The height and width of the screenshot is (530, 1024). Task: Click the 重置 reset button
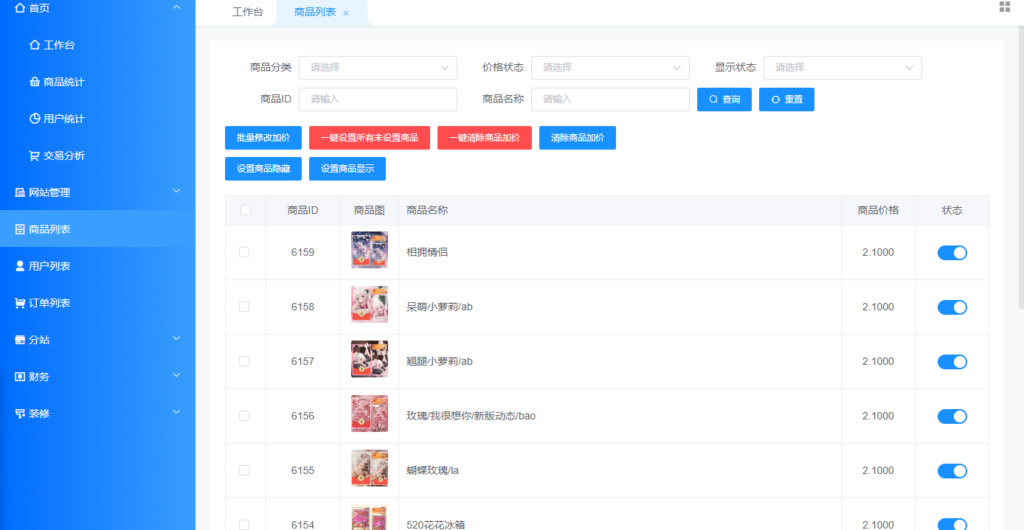[786, 100]
